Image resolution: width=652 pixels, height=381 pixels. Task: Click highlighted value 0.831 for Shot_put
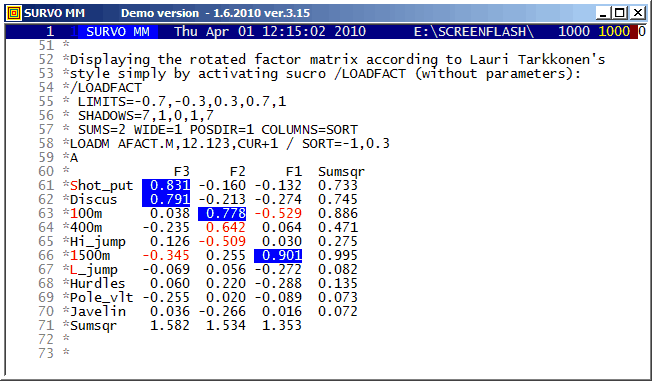tap(166, 186)
